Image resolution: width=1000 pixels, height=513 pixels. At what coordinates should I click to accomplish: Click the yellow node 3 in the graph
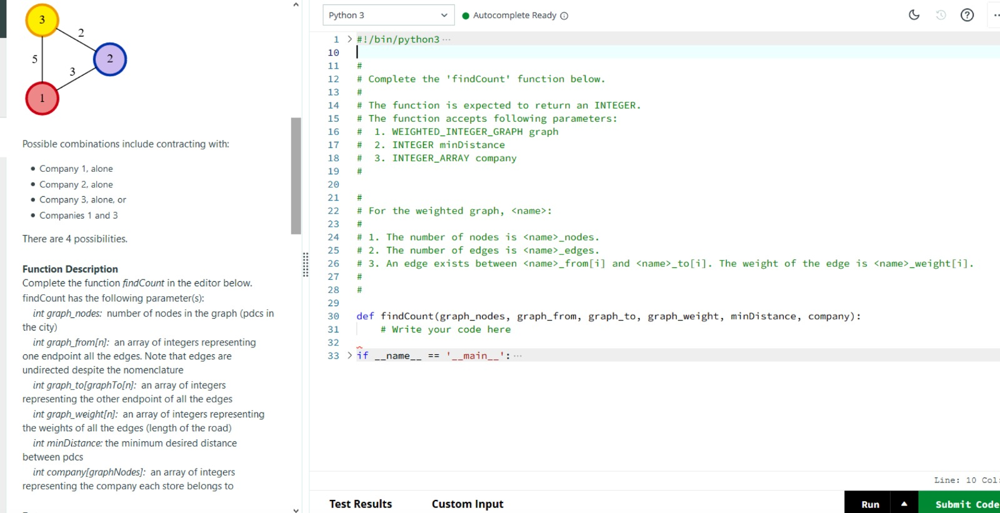click(x=42, y=20)
